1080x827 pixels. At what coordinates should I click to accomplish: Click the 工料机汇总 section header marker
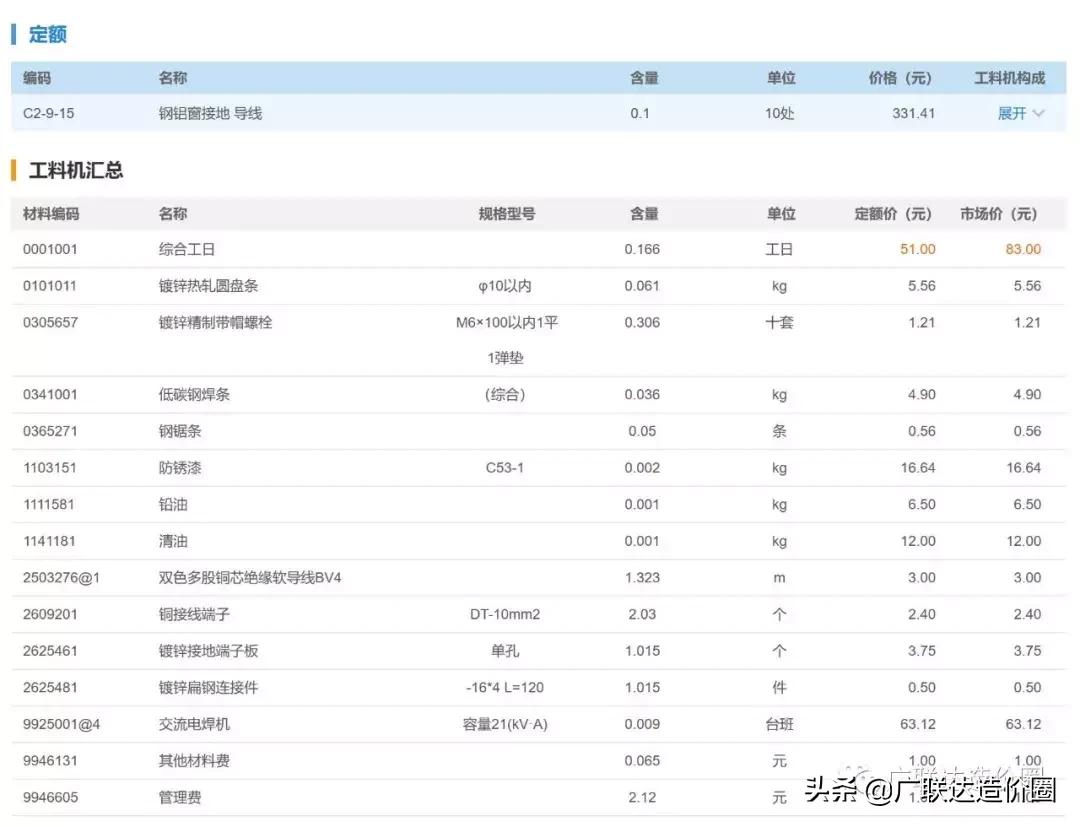(x=12, y=169)
